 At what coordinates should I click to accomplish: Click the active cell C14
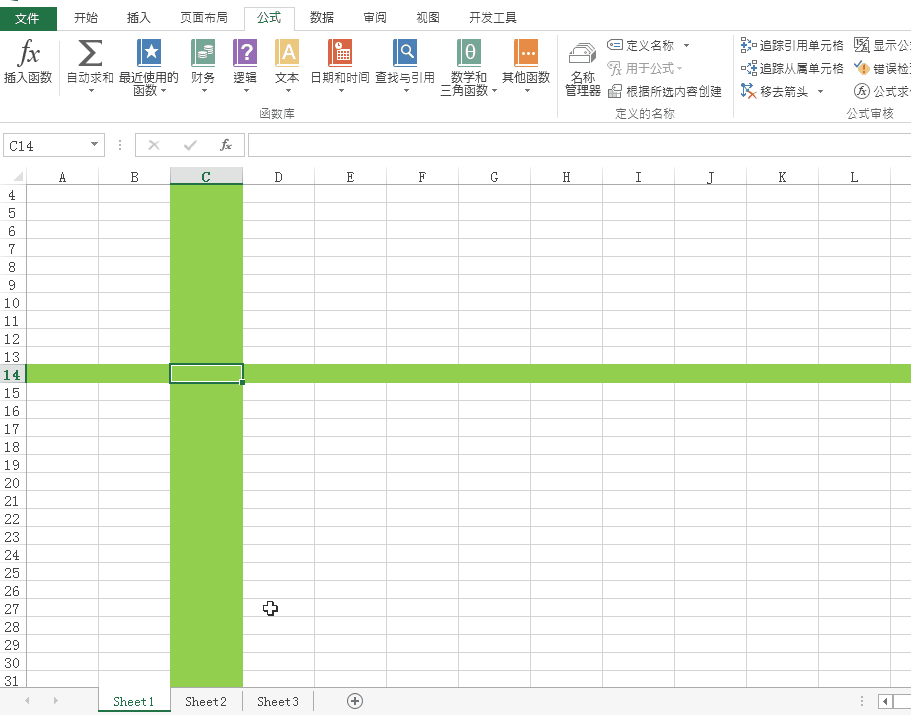pos(206,374)
